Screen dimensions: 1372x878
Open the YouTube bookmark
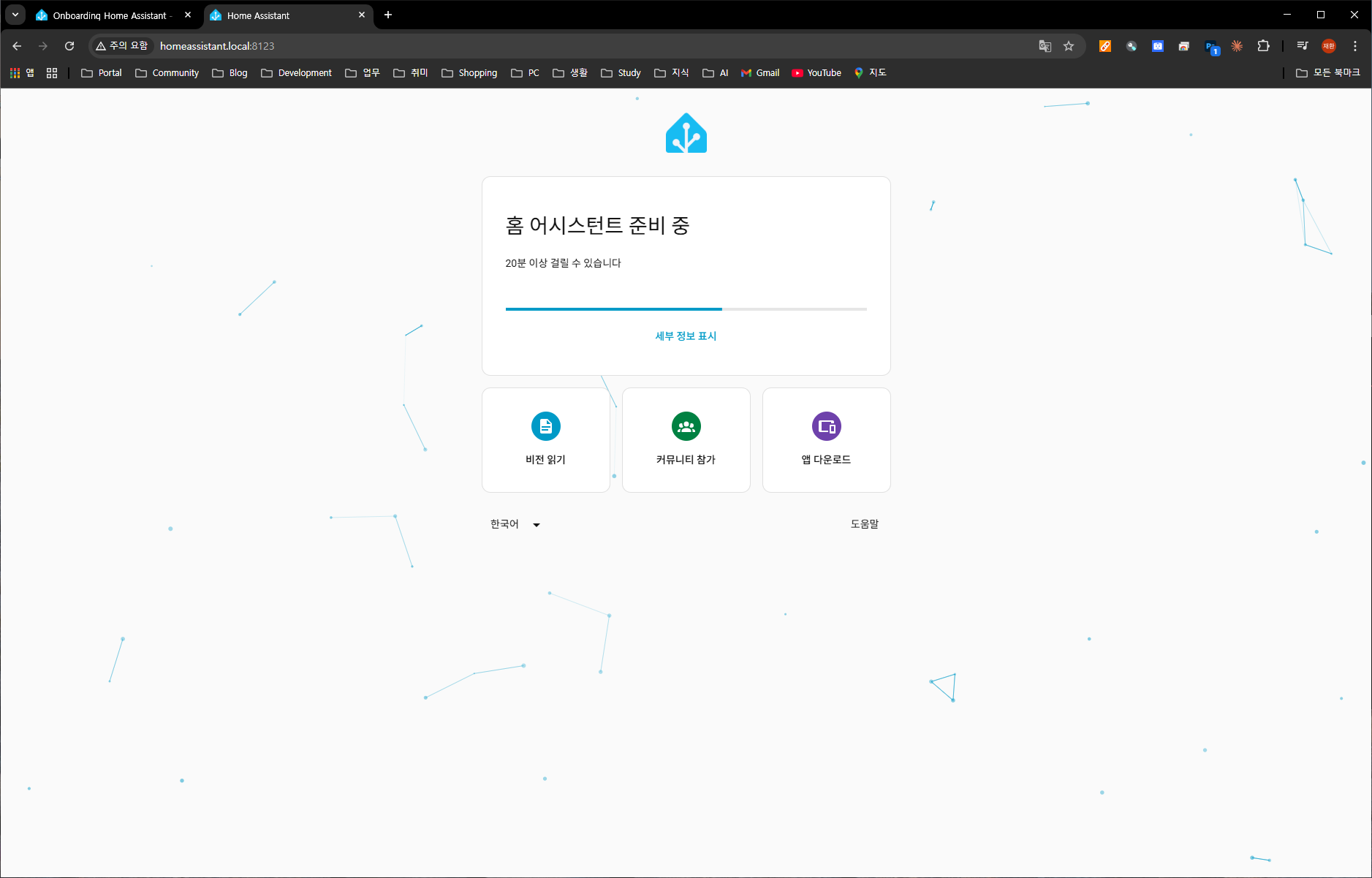(x=817, y=73)
